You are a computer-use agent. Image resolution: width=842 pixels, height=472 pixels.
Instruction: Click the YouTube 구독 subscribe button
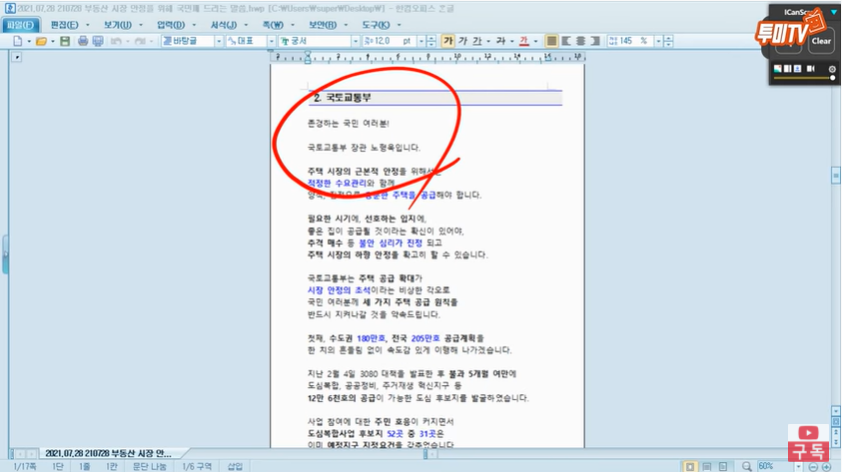pyautogui.click(x=808, y=443)
